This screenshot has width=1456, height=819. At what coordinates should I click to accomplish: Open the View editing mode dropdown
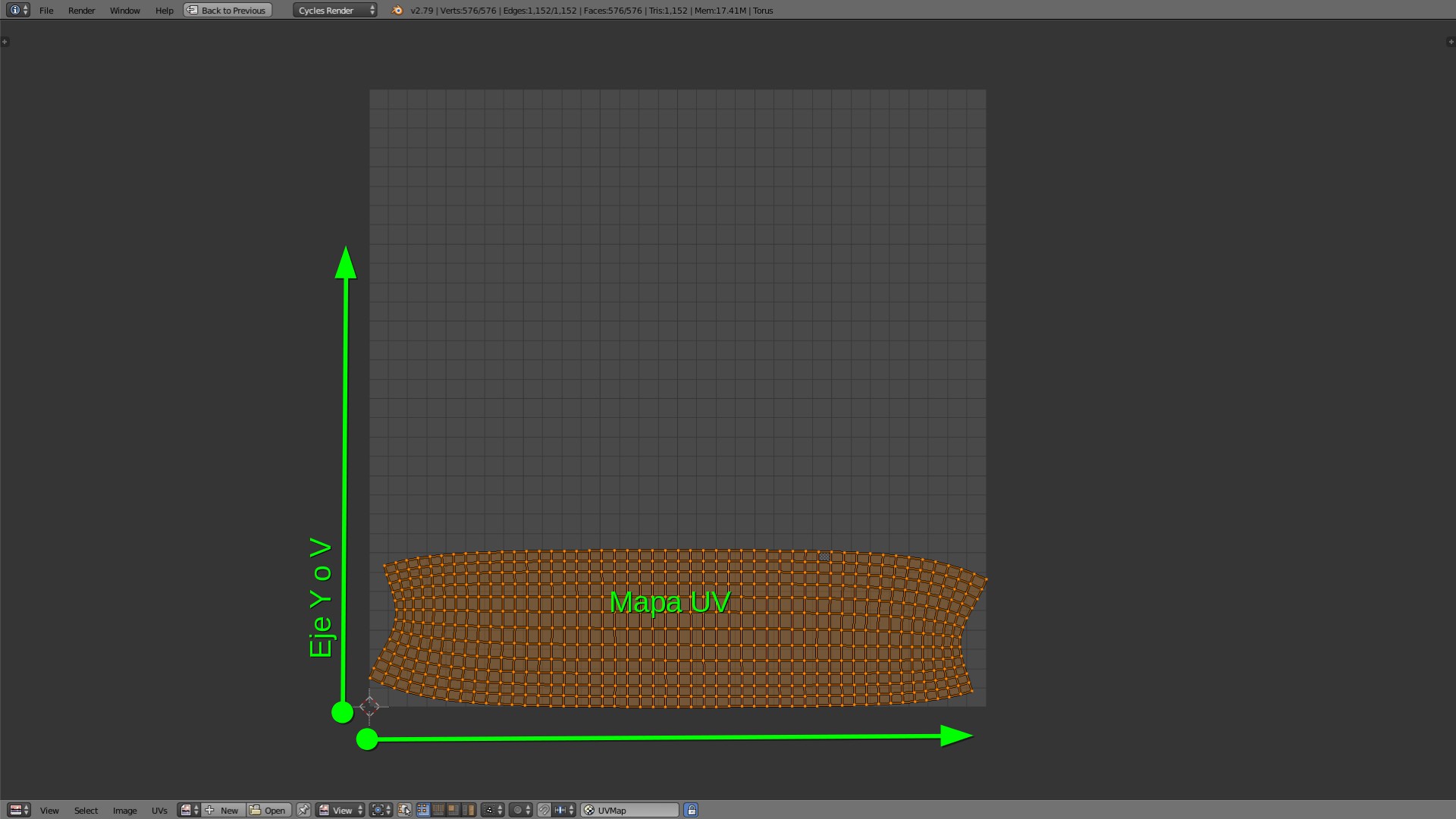340,810
